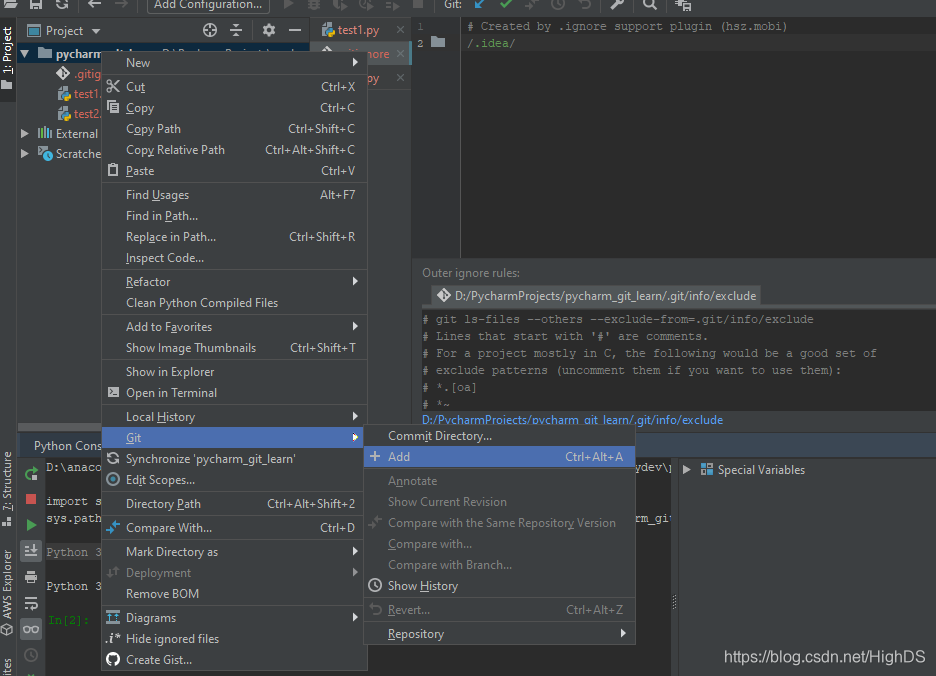Hide the Project panel with minus icon
936x676 pixels.
(x=295, y=30)
